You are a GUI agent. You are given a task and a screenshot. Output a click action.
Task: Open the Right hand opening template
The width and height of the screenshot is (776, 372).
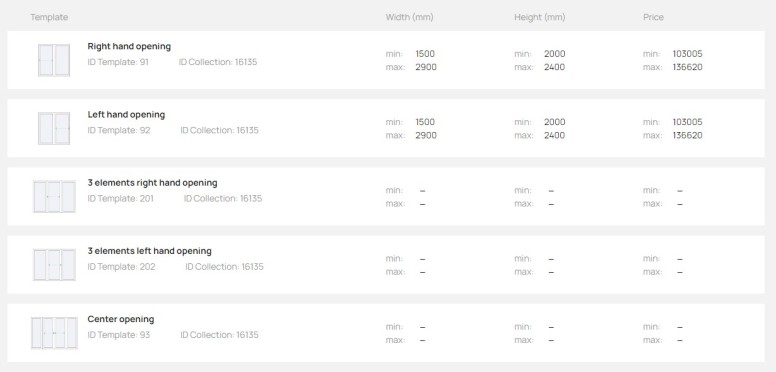129,46
